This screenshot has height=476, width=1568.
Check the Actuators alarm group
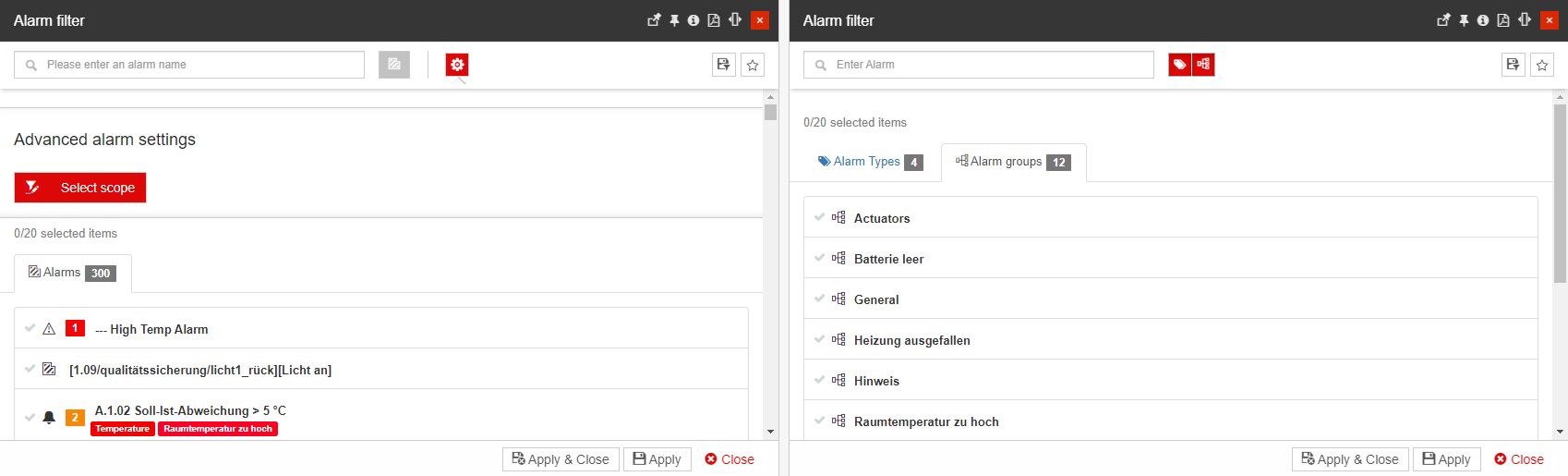coord(819,217)
